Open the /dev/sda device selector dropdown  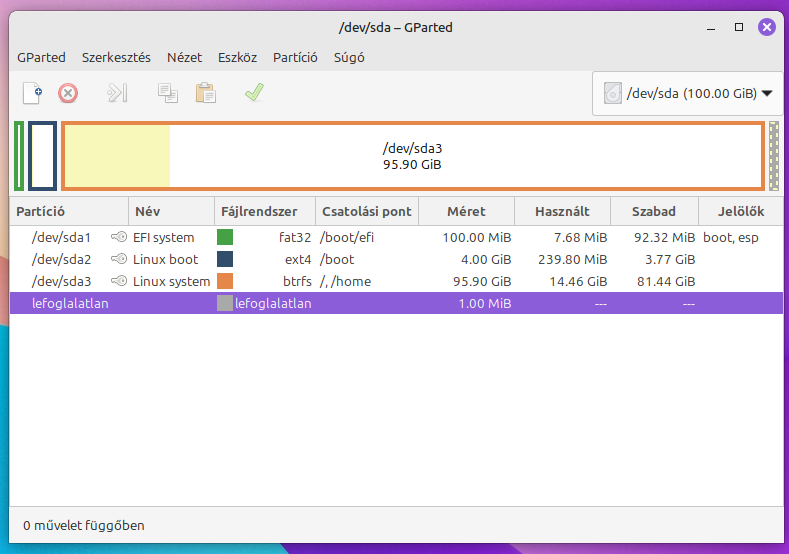click(688, 94)
